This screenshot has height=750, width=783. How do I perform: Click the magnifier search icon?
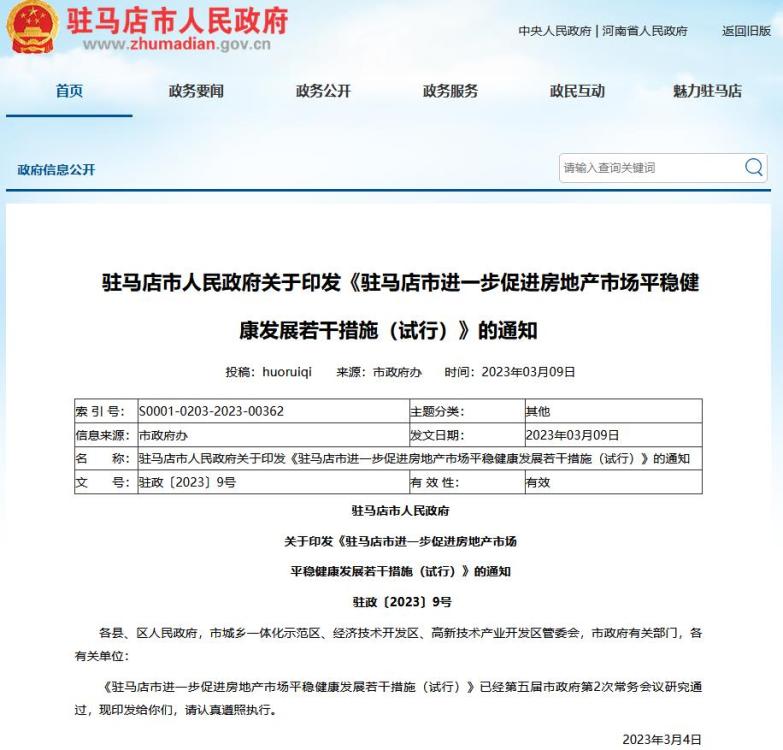click(x=753, y=168)
